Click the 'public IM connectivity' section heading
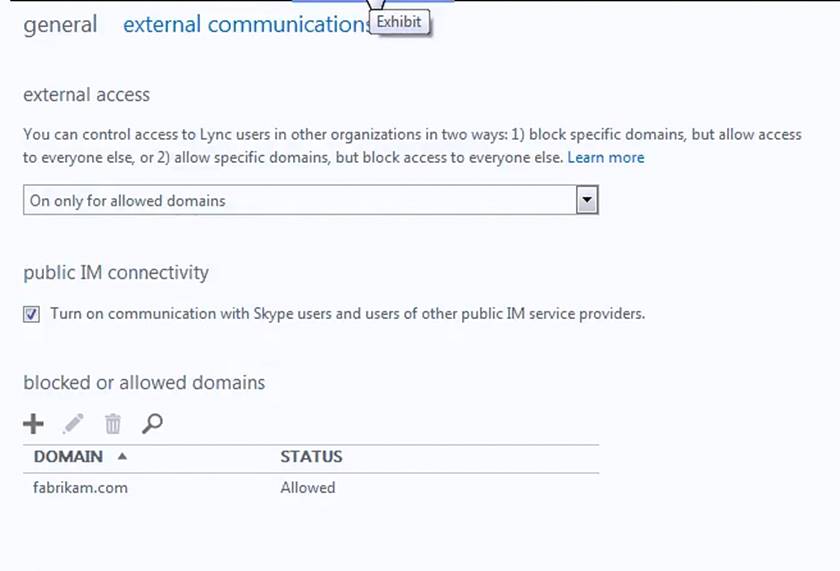The height and width of the screenshot is (571, 840). [116, 273]
